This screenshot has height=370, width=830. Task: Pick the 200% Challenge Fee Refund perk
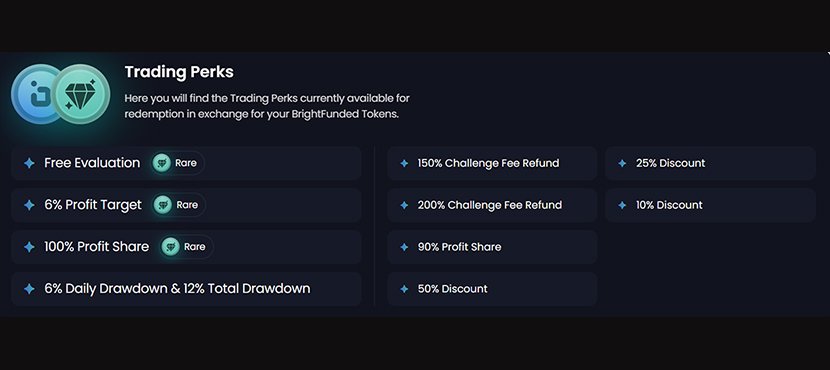tap(492, 205)
